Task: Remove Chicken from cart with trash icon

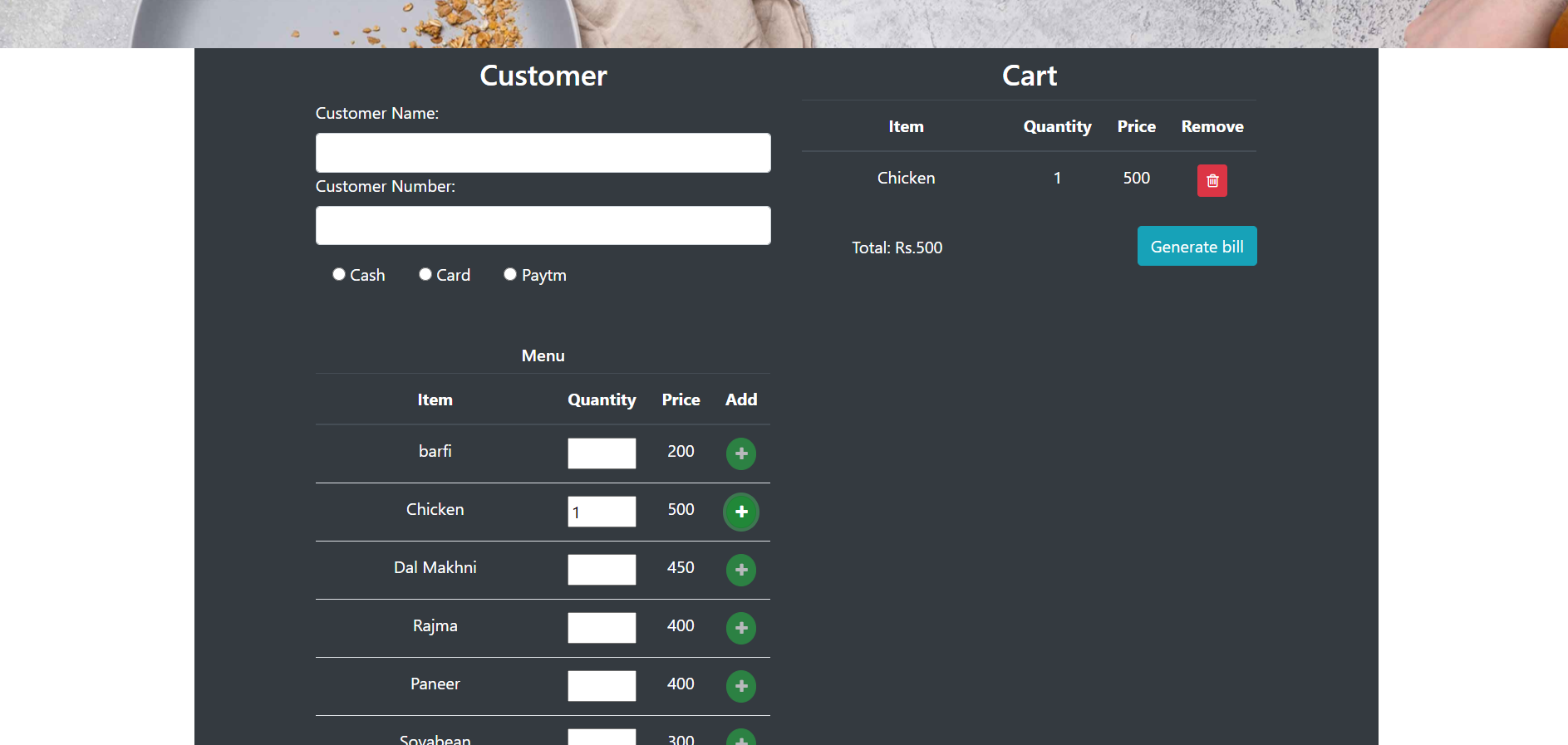Action: pos(1212,180)
